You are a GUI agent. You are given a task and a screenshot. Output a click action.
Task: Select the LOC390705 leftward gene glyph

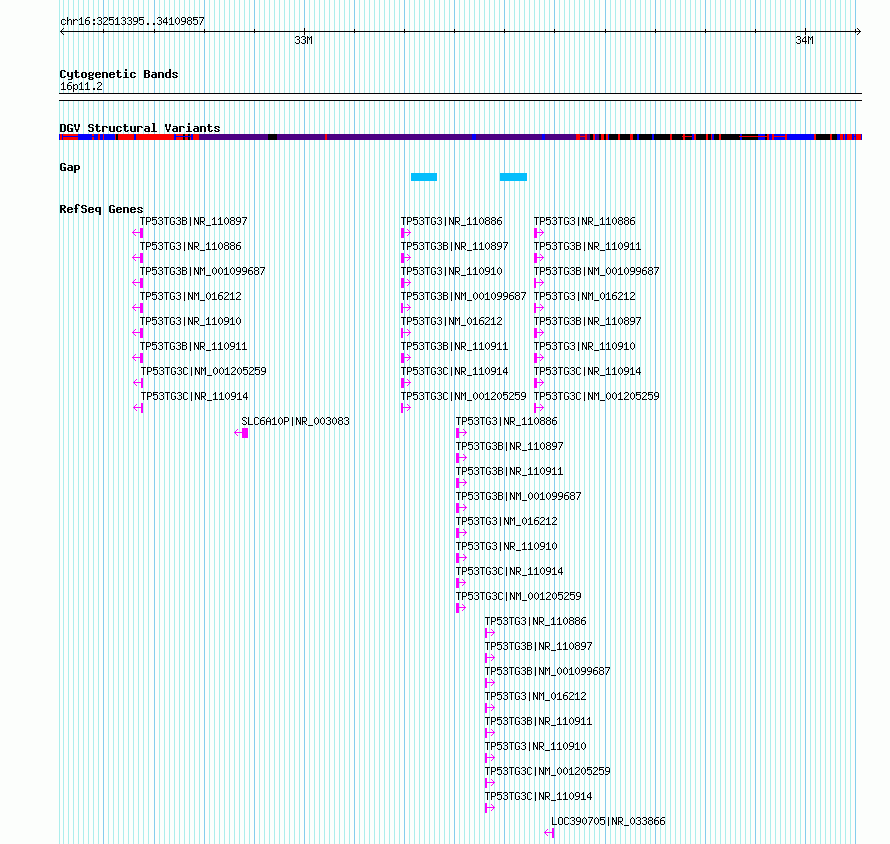(x=549, y=833)
